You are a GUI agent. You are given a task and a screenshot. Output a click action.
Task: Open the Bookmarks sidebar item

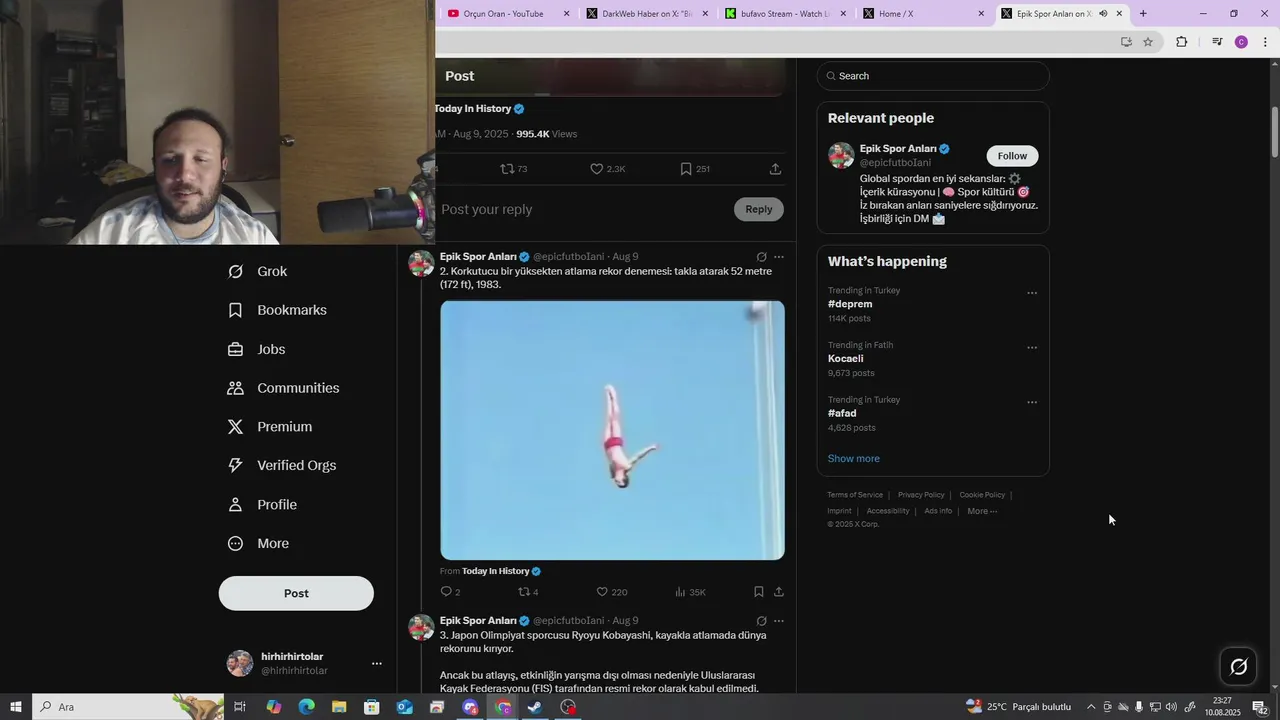pos(277,311)
